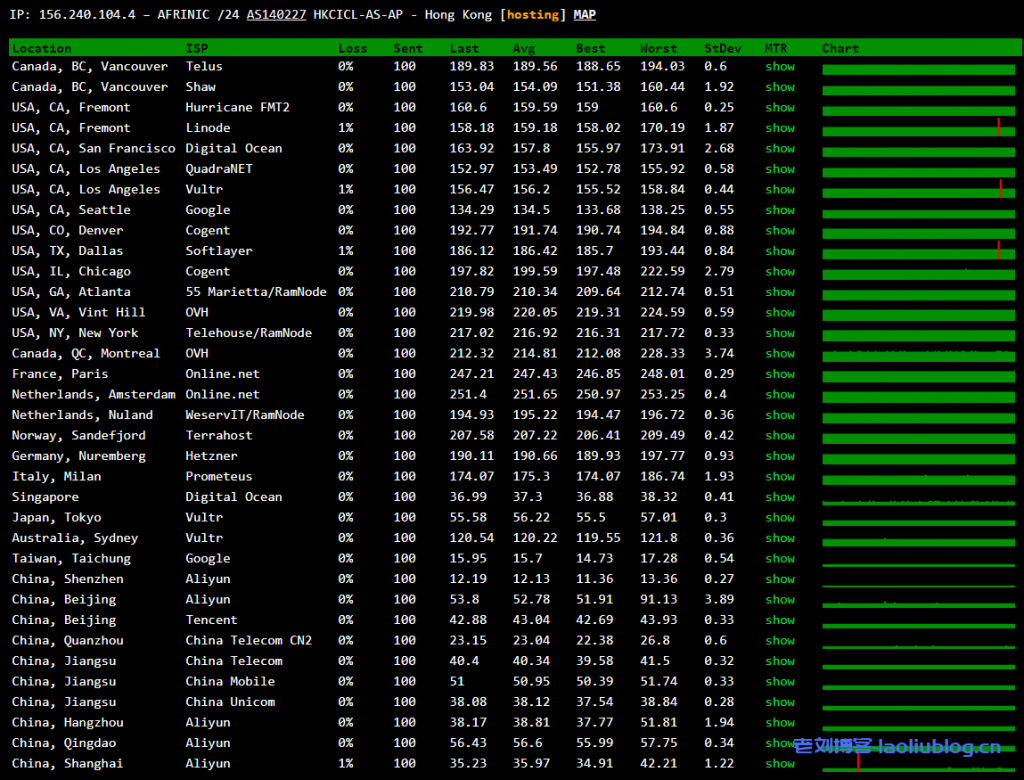
Task: Show MTR for Jiangsu China Mobile row
Action: (779, 681)
